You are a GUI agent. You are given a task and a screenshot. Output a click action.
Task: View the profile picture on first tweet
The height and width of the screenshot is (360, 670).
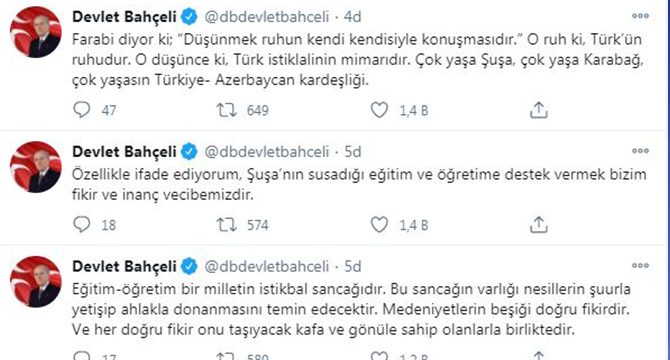[35, 32]
